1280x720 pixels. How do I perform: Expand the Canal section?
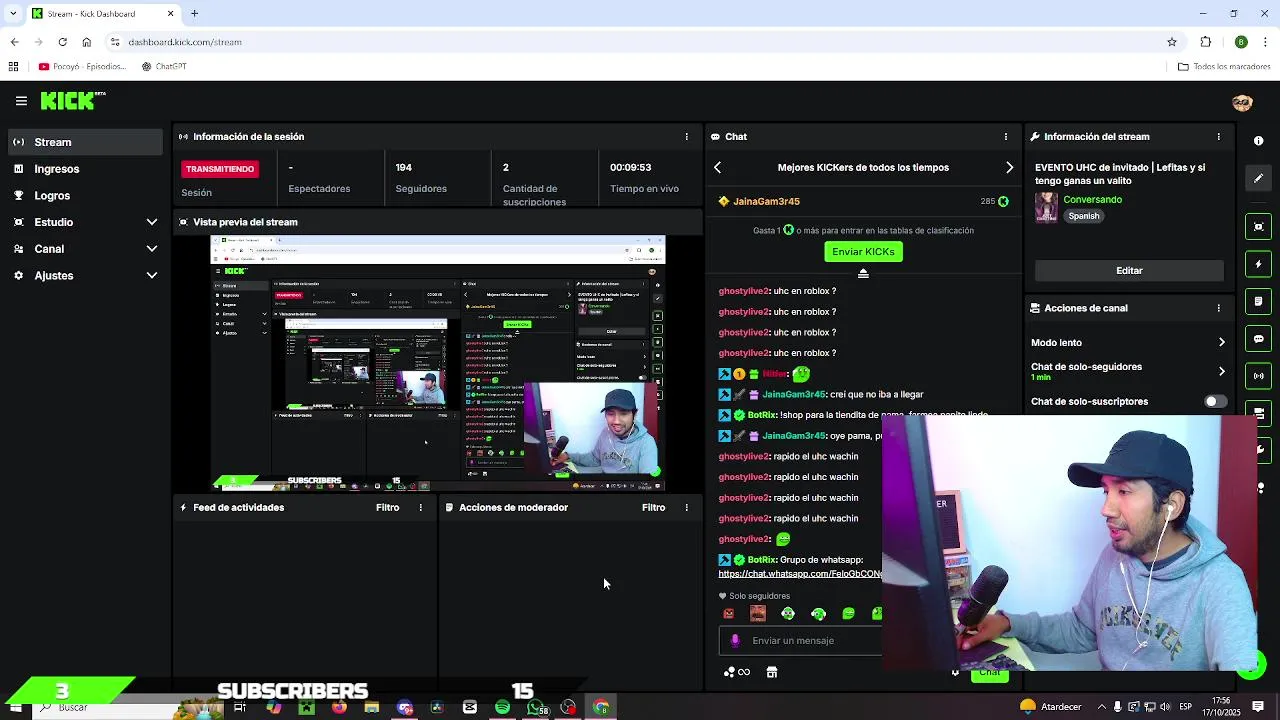click(84, 249)
